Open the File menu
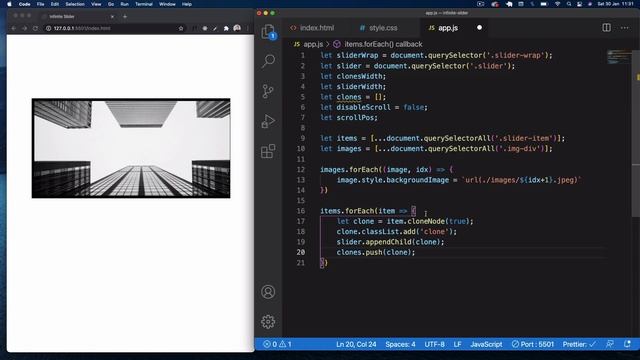 [40, 4]
